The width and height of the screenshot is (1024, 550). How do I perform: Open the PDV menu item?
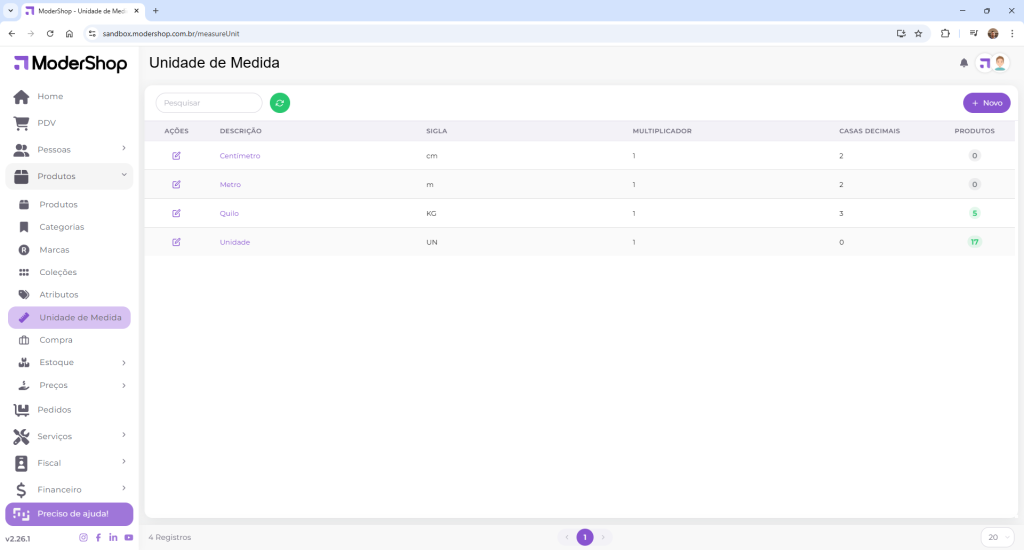point(46,123)
